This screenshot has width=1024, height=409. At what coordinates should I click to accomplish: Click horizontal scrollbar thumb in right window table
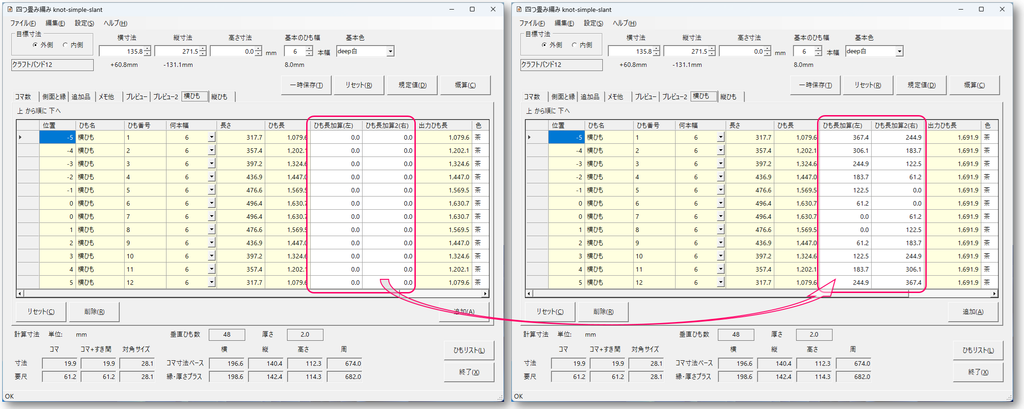pos(720,294)
